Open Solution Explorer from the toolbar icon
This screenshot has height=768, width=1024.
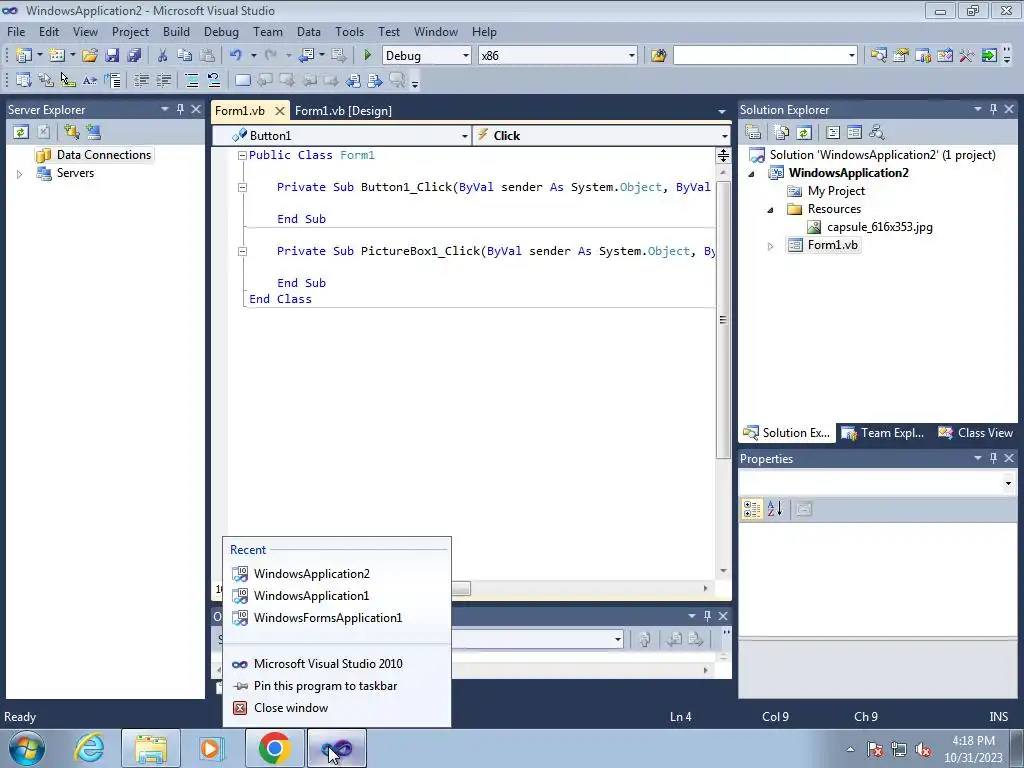tap(878, 56)
